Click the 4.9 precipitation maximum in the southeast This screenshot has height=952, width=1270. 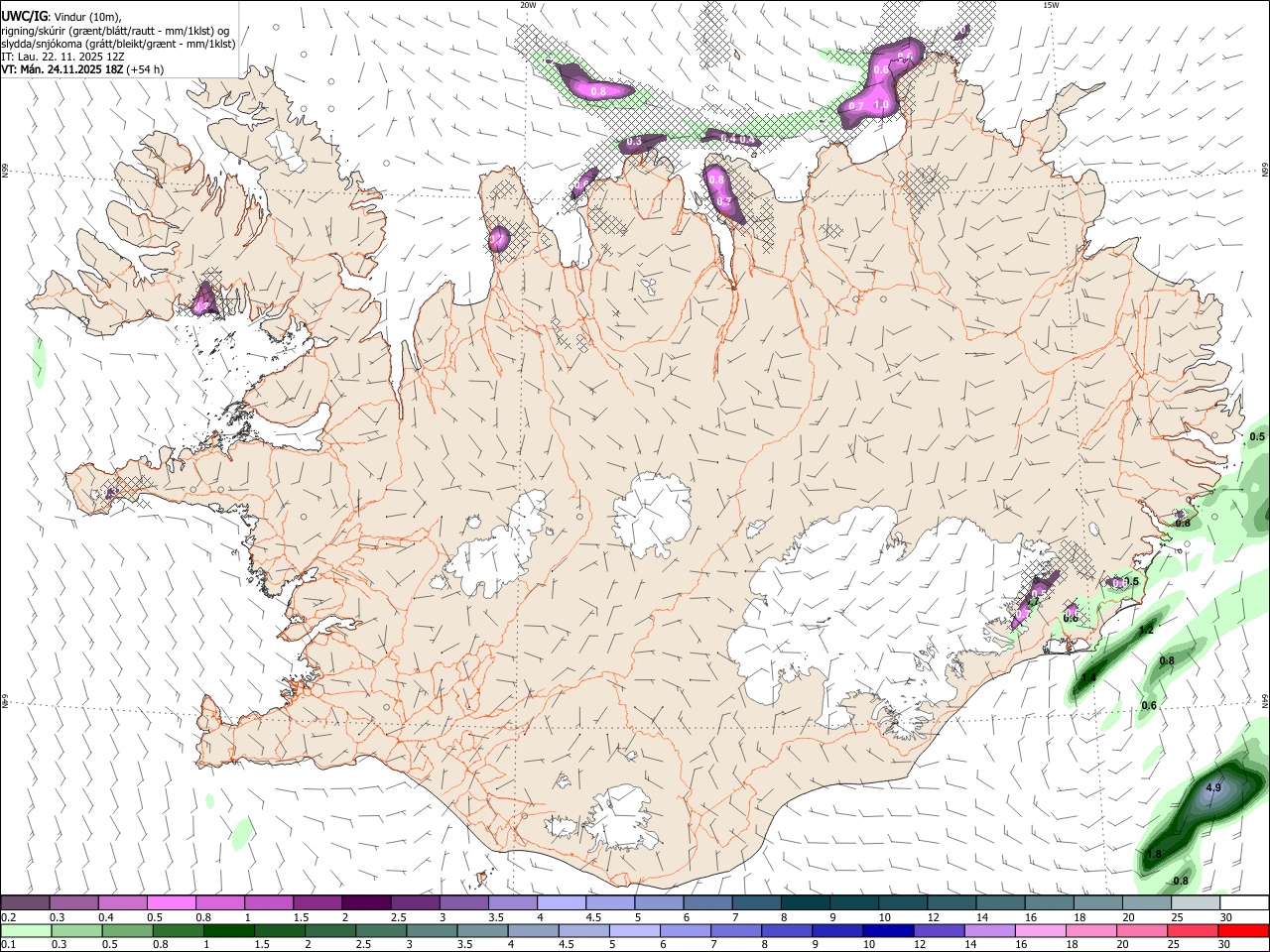pos(1212,788)
